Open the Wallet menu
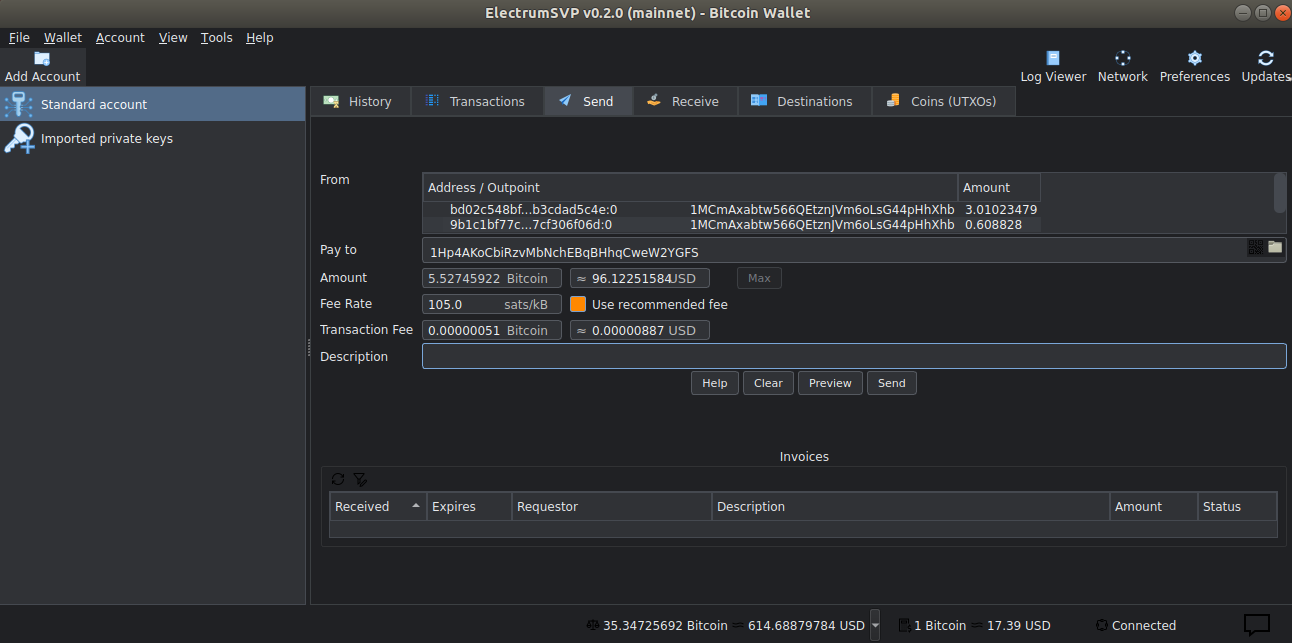The height and width of the screenshot is (643, 1292). click(63, 37)
